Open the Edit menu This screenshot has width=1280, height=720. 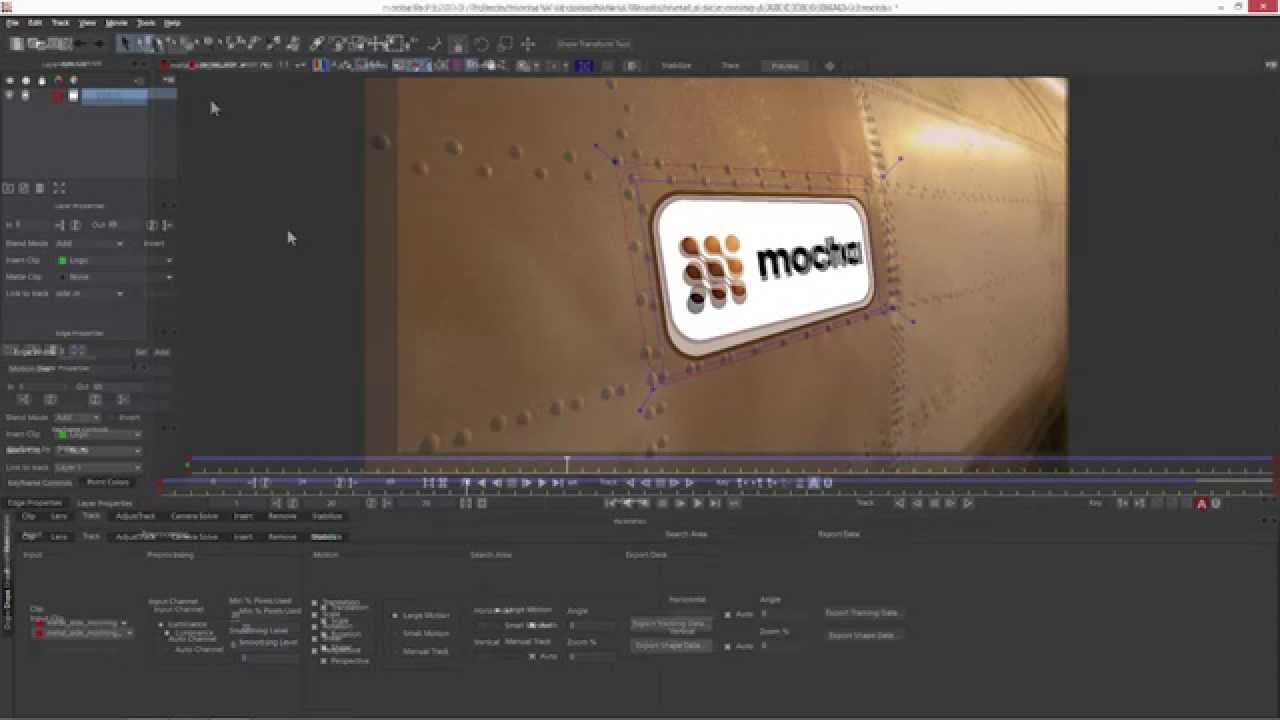(x=36, y=22)
